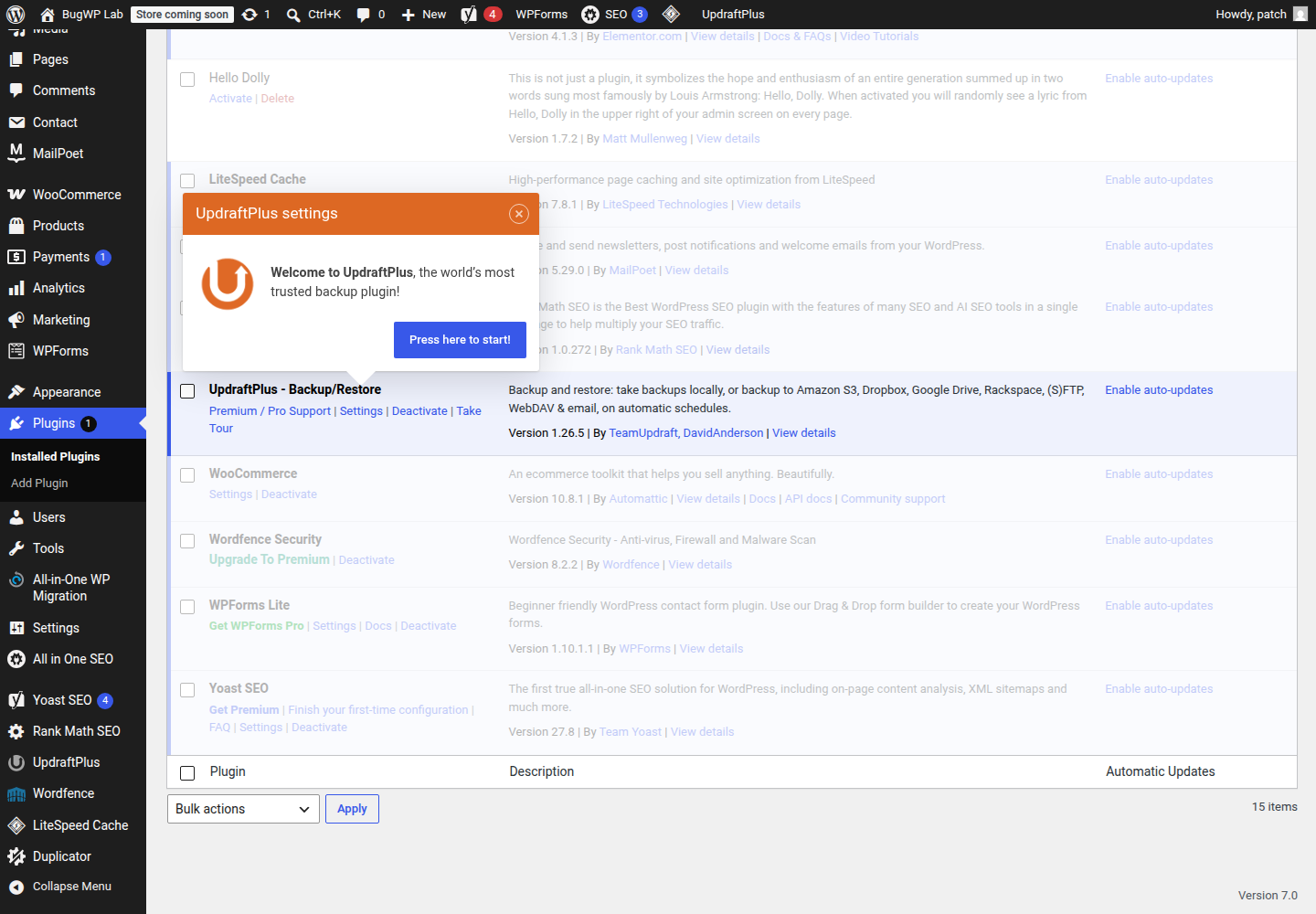Click the Press here to start! button
The height and width of the screenshot is (914, 1316).
460,340
